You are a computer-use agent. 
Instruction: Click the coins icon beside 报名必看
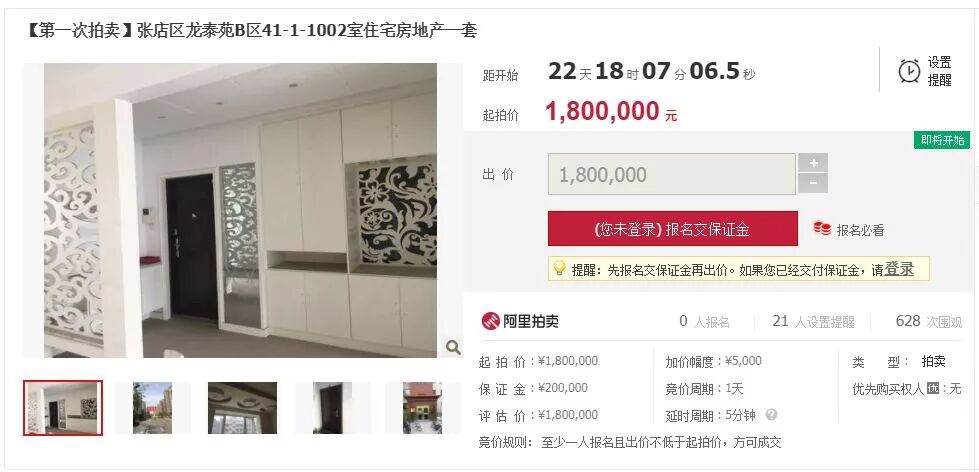coord(822,229)
